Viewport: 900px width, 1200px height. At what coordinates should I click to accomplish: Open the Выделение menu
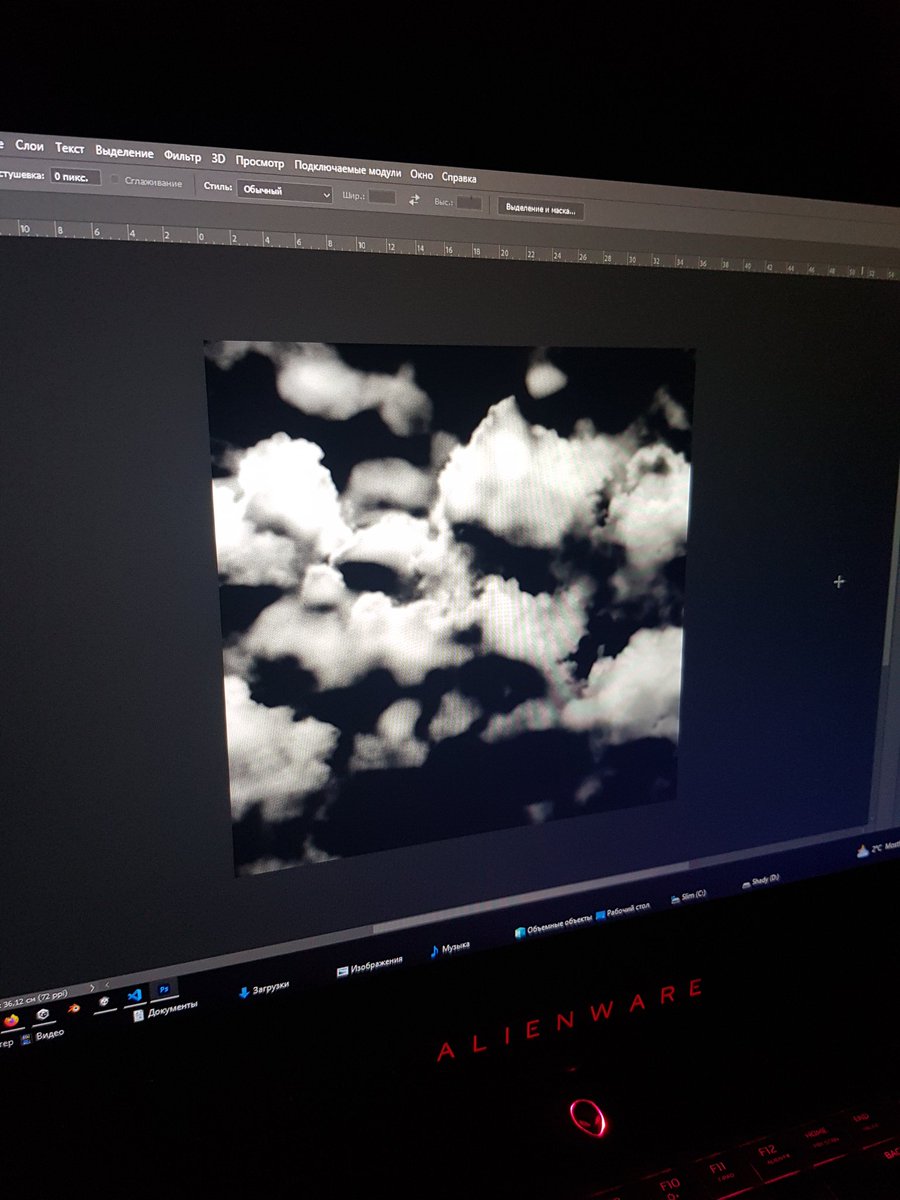(x=124, y=152)
